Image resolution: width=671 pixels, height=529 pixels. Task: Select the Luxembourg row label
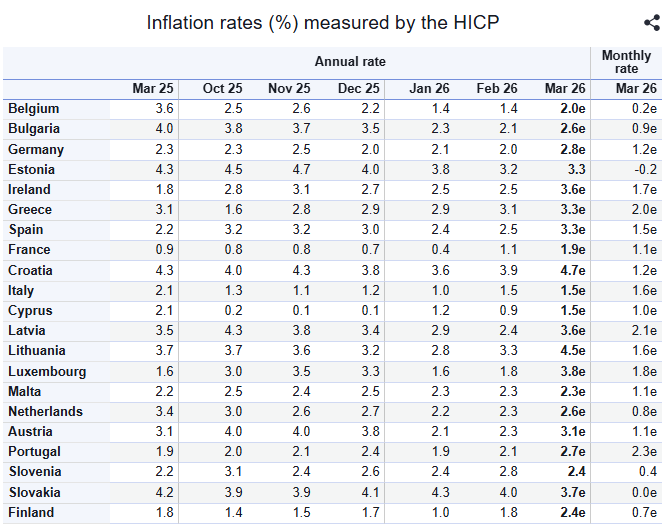(47, 371)
